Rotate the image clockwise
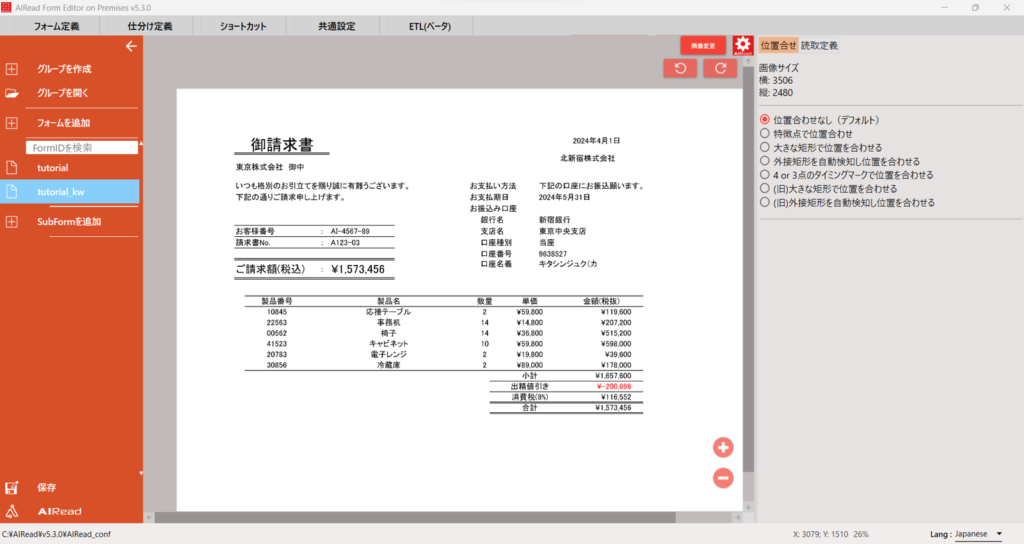Viewport: 1024px width, 544px height. point(720,68)
